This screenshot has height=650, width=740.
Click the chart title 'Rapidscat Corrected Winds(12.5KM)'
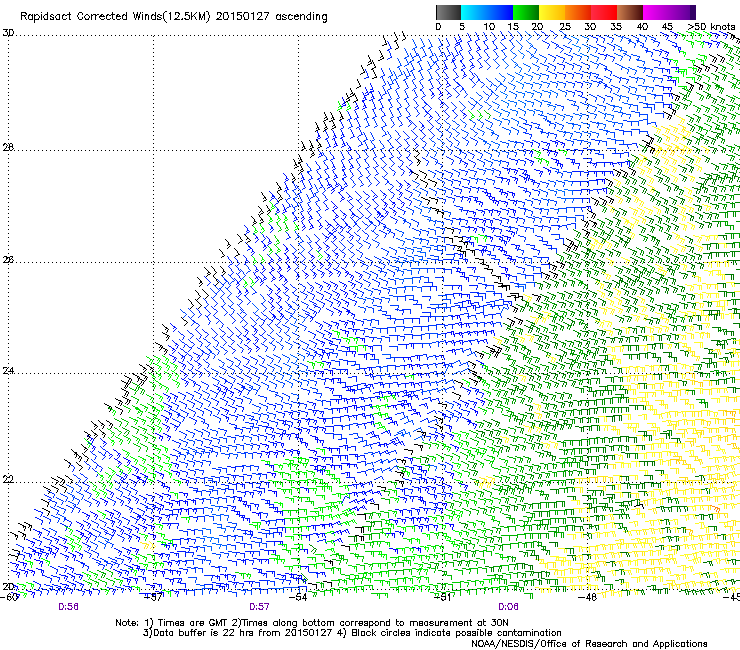point(115,17)
